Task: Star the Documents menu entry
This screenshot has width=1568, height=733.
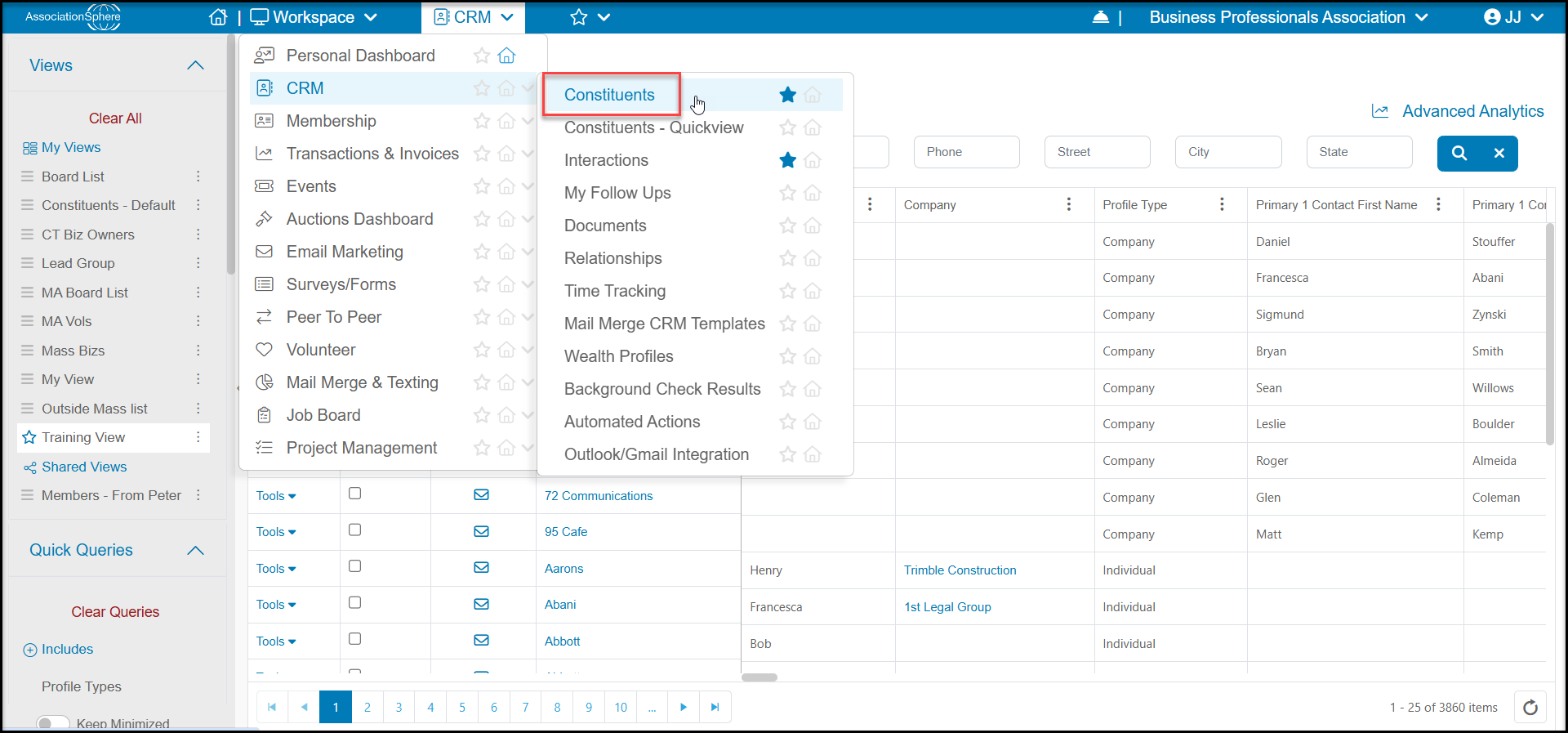Action: [x=788, y=226]
